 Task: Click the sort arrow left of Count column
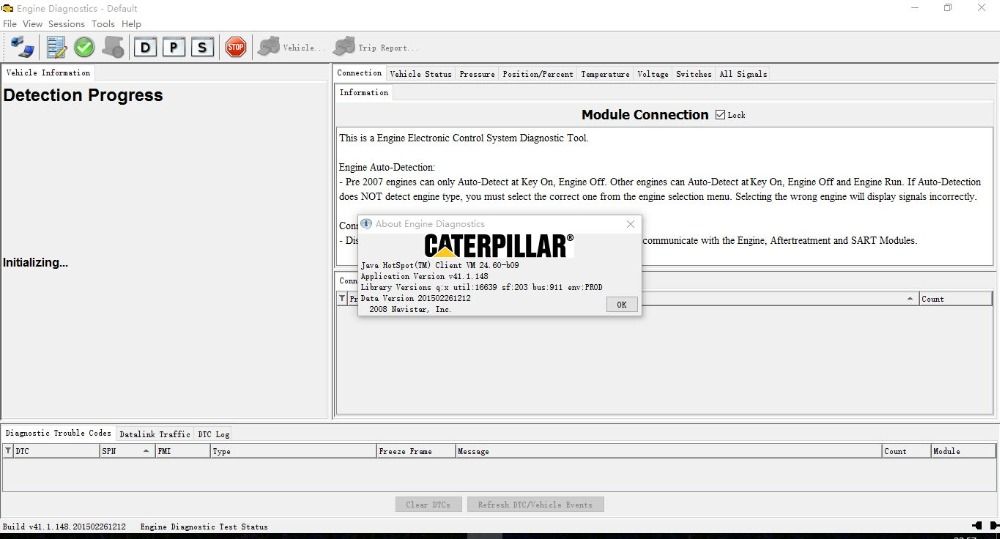tap(910, 299)
